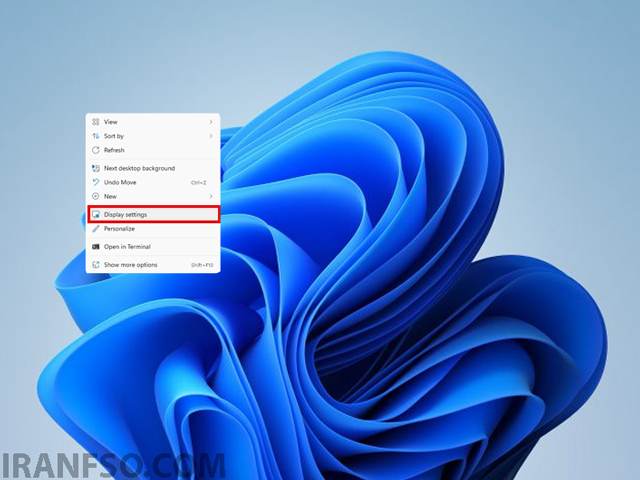The height and width of the screenshot is (480, 640).
Task: Click the Shift+F10 shortcut text
Action: pyautogui.click(x=202, y=265)
